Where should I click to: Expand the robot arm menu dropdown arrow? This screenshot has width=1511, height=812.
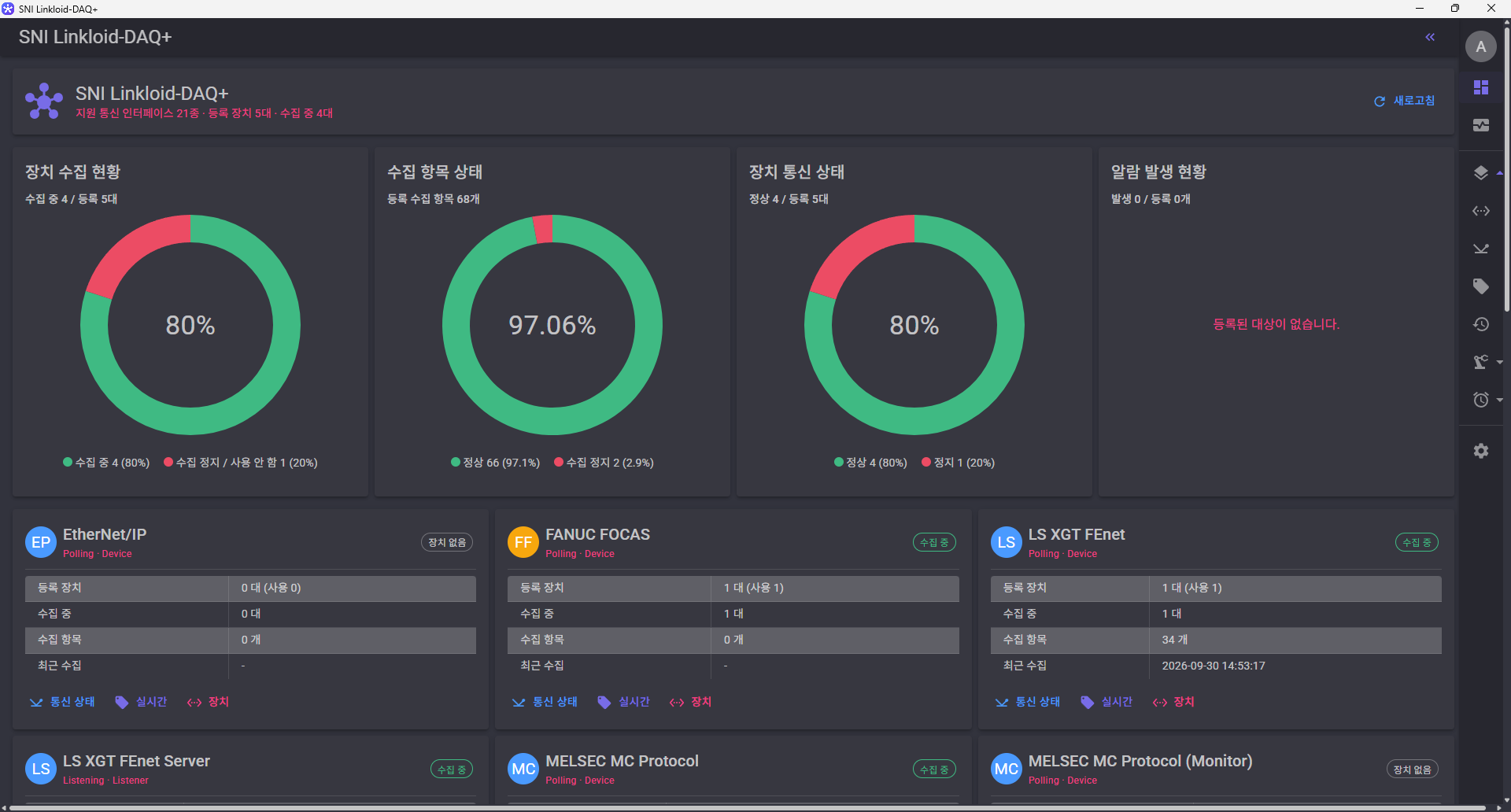pyautogui.click(x=1500, y=362)
